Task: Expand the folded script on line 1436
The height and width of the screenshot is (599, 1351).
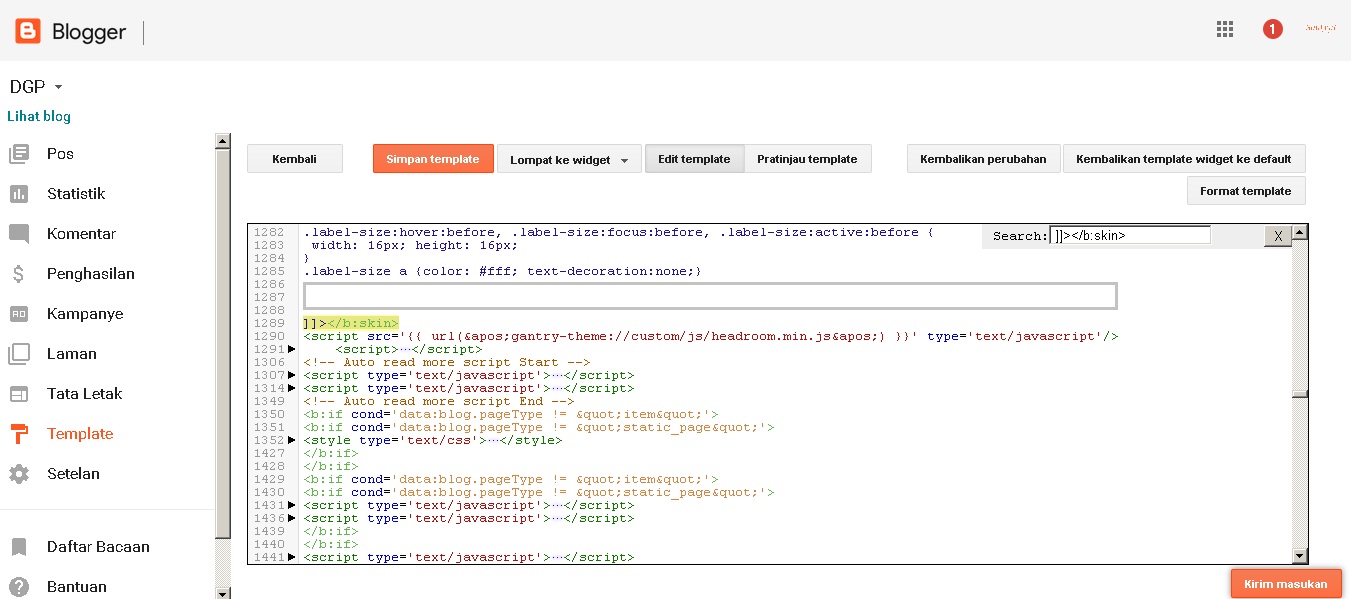Action: [x=292, y=519]
